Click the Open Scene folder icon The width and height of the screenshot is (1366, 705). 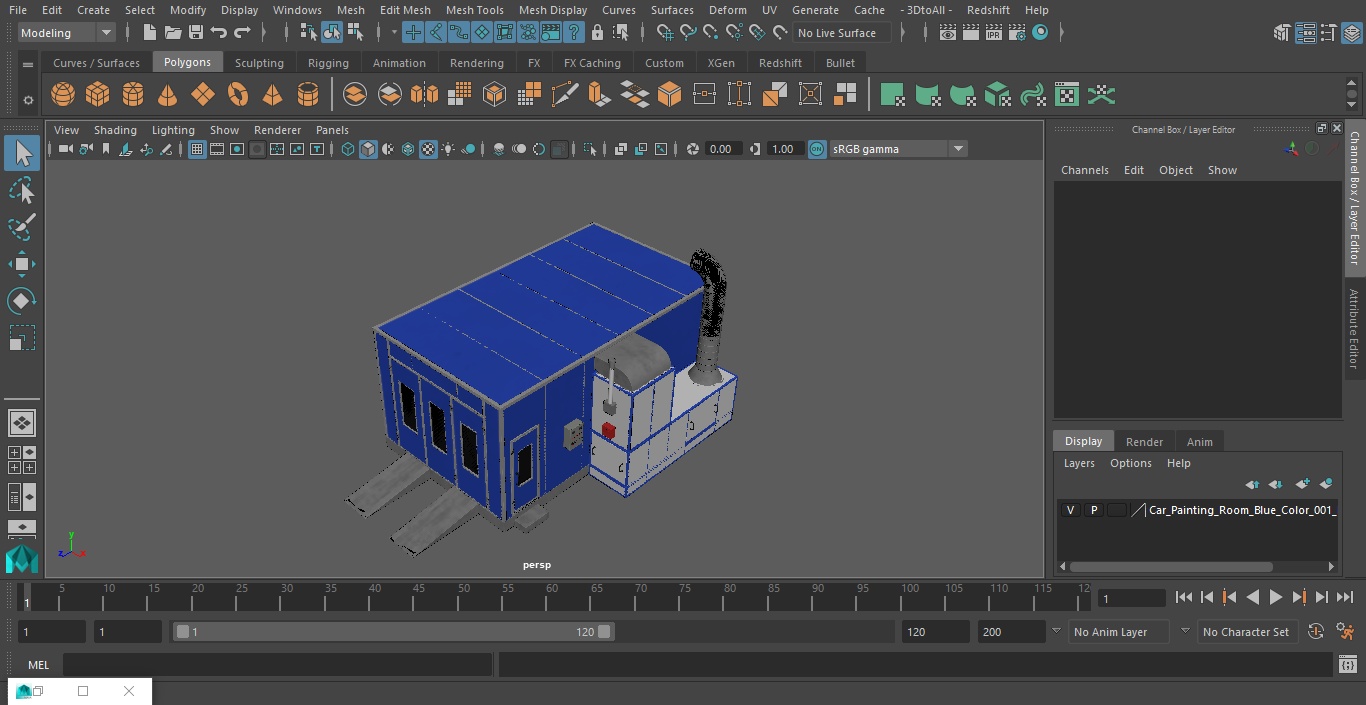[172, 33]
